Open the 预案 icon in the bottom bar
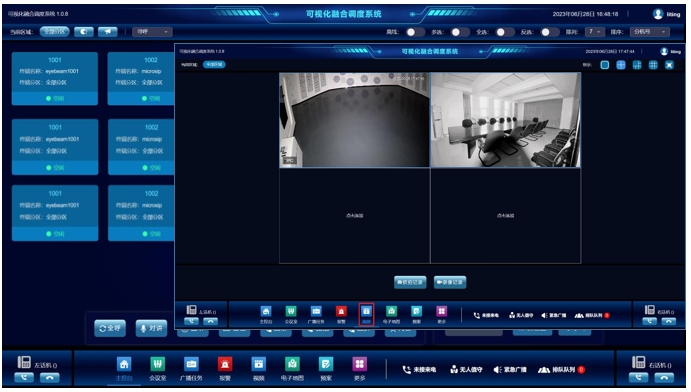Screen dimensions: 691x392 pyautogui.click(x=326, y=369)
